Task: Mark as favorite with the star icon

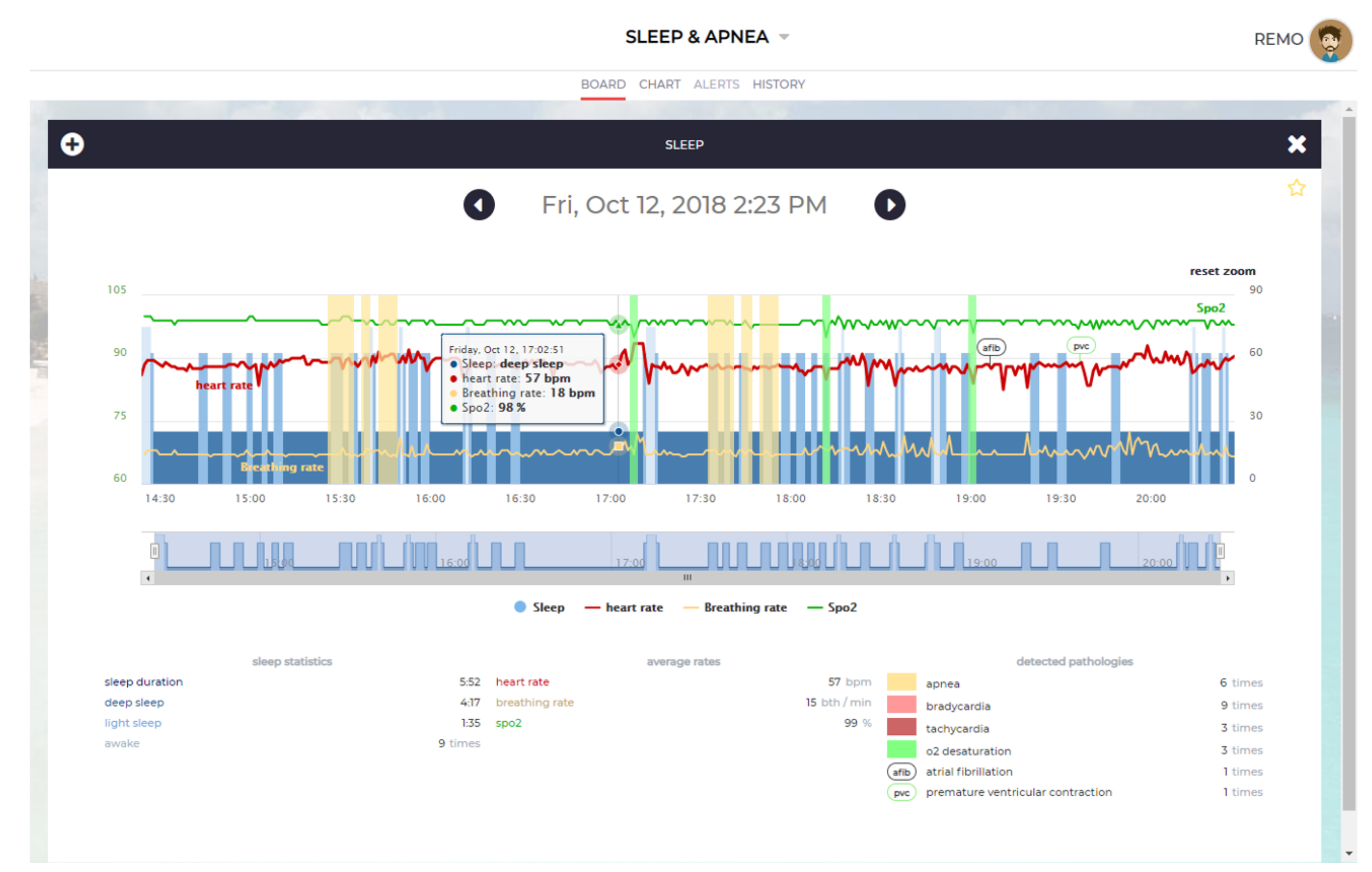Action: (x=1296, y=188)
